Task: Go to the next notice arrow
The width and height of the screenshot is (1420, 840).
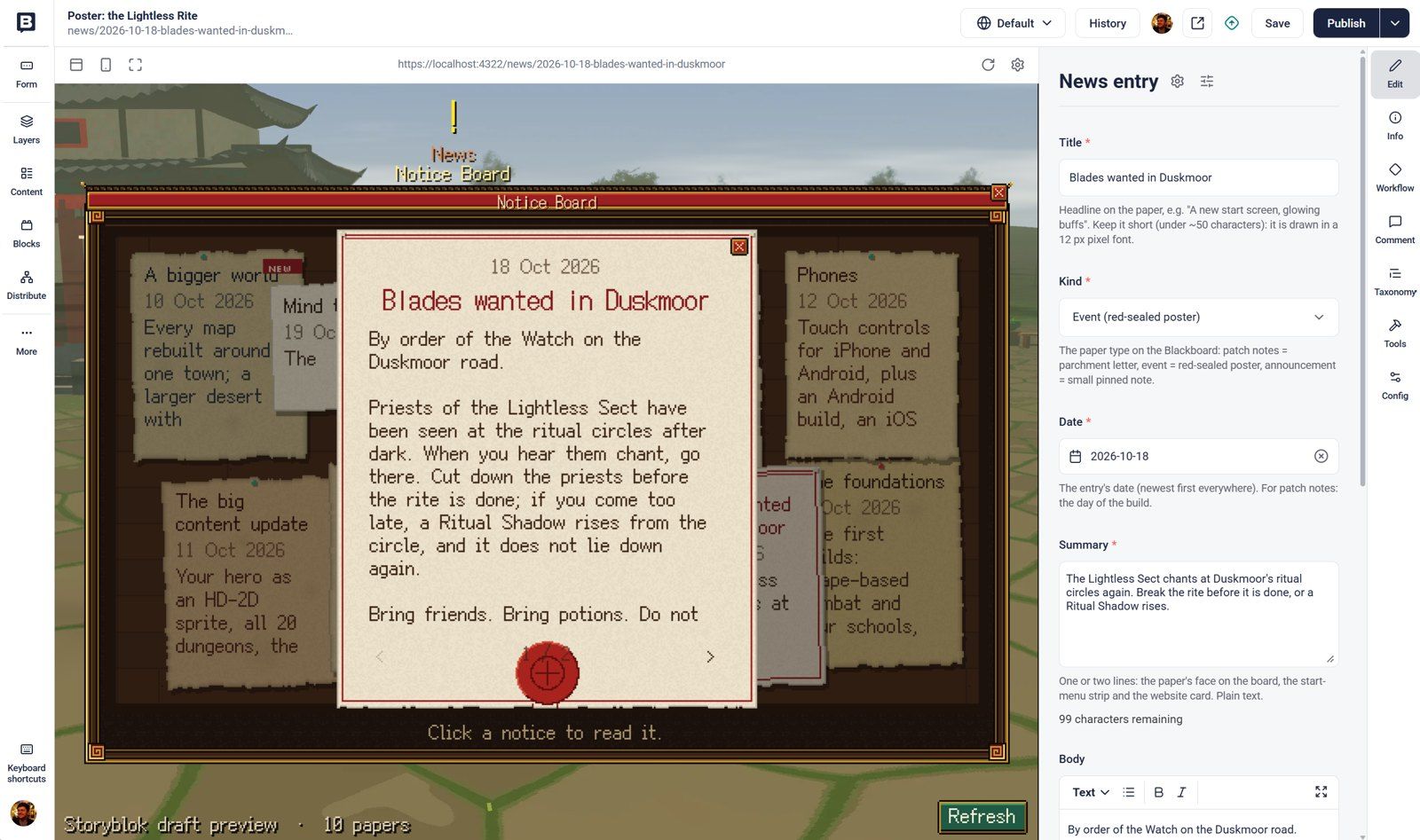Action: tap(710, 656)
